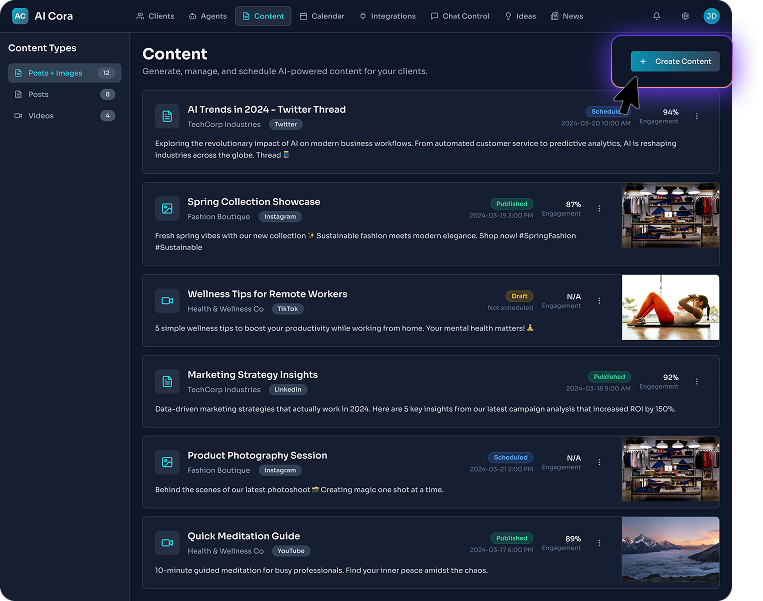
Task: Open settings via the gear icon
Action: (x=685, y=16)
